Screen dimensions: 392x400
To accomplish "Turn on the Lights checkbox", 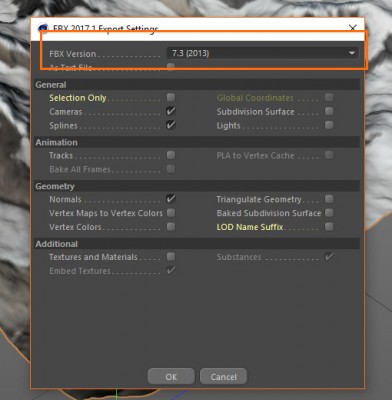I will point(329,125).
